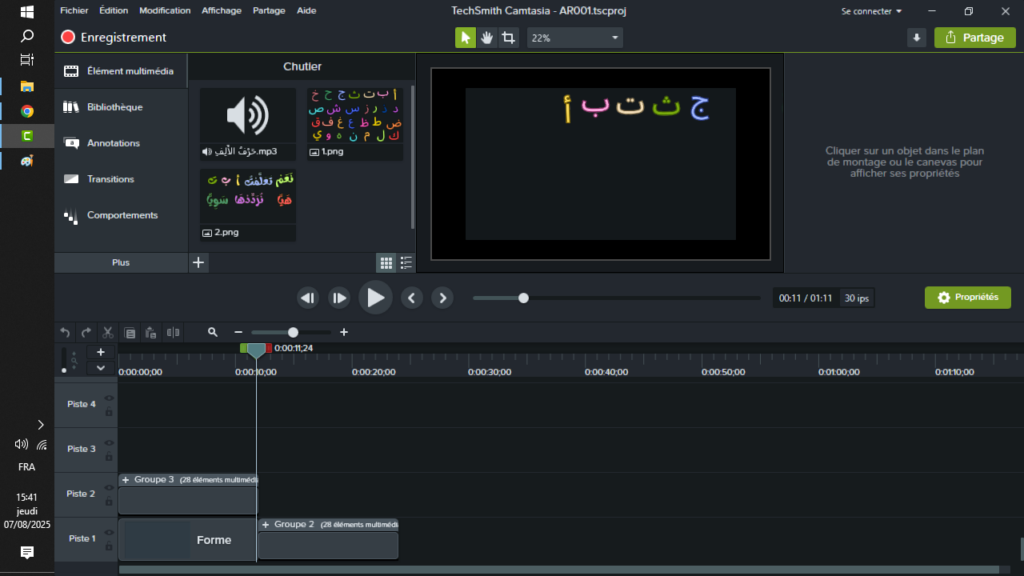Toggle visibility eye of Piste 2
Image resolution: width=1024 pixels, height=576 pixels.
[x=109, y=488]
